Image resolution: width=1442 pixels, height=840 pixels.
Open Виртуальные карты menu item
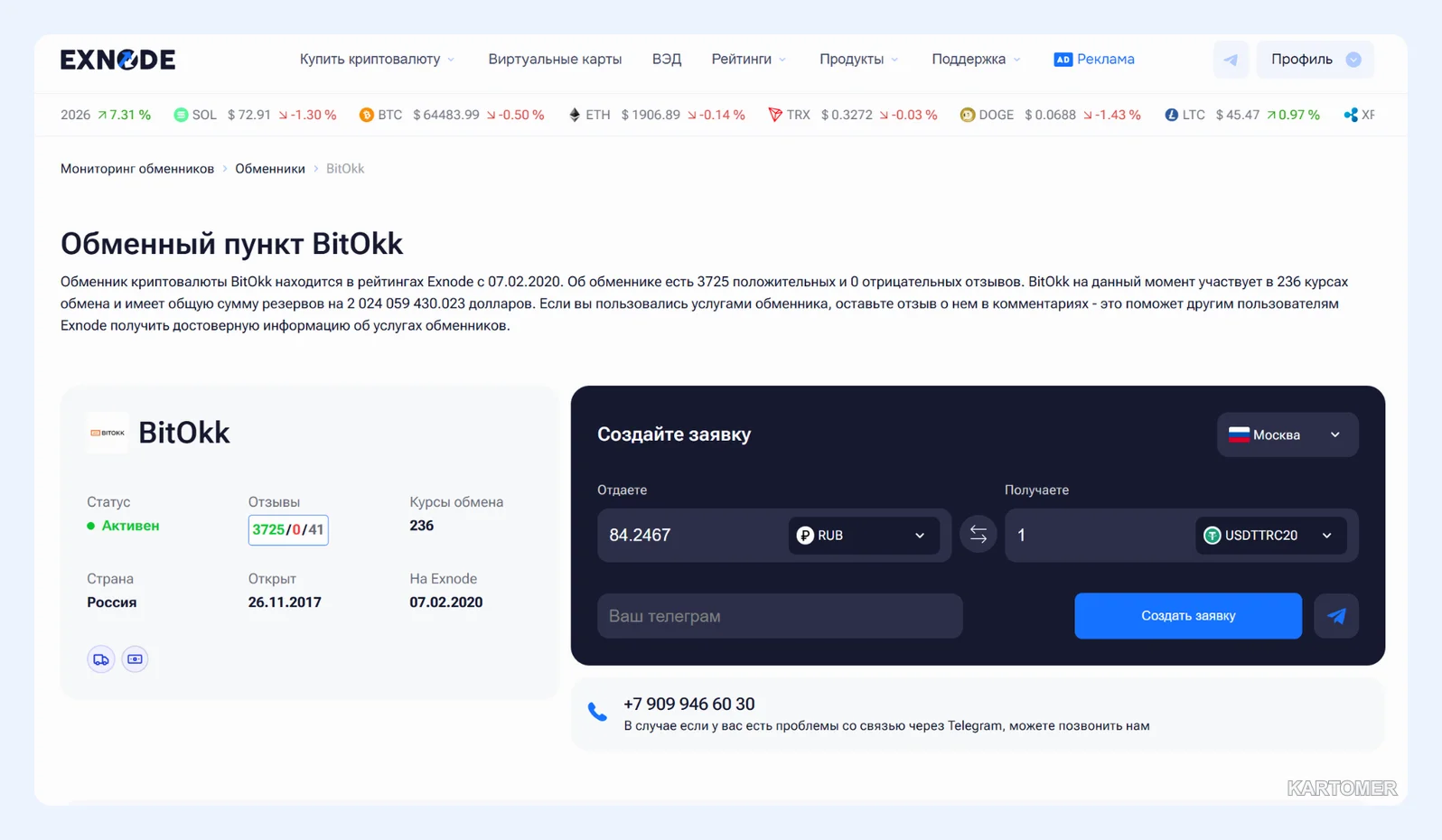coord(555,60)
